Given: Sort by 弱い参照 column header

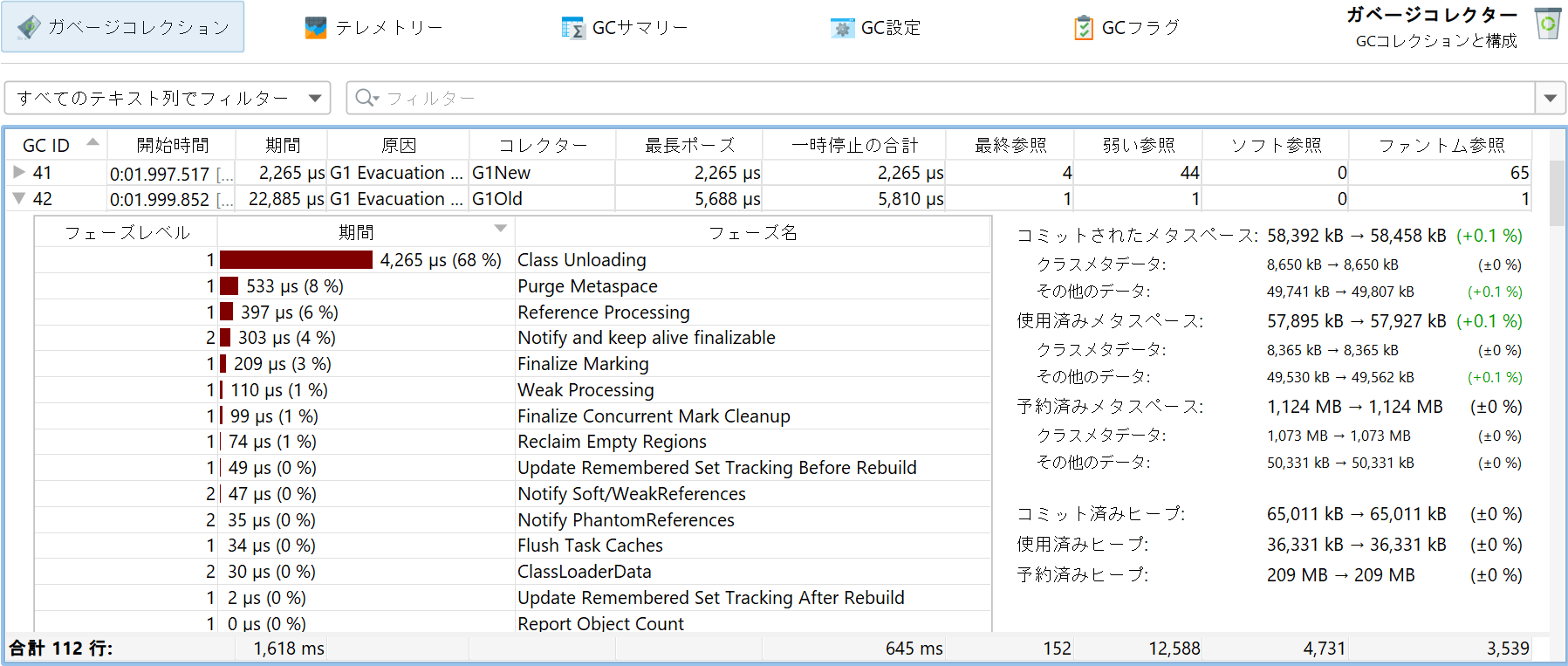Looking at the screenshot, I should (x=1139, y=145).
